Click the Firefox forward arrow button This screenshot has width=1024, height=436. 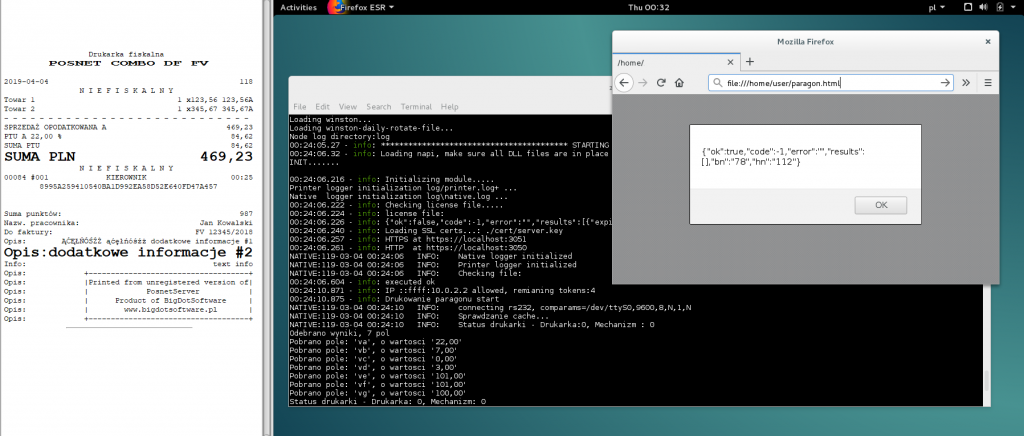[643, 83]
